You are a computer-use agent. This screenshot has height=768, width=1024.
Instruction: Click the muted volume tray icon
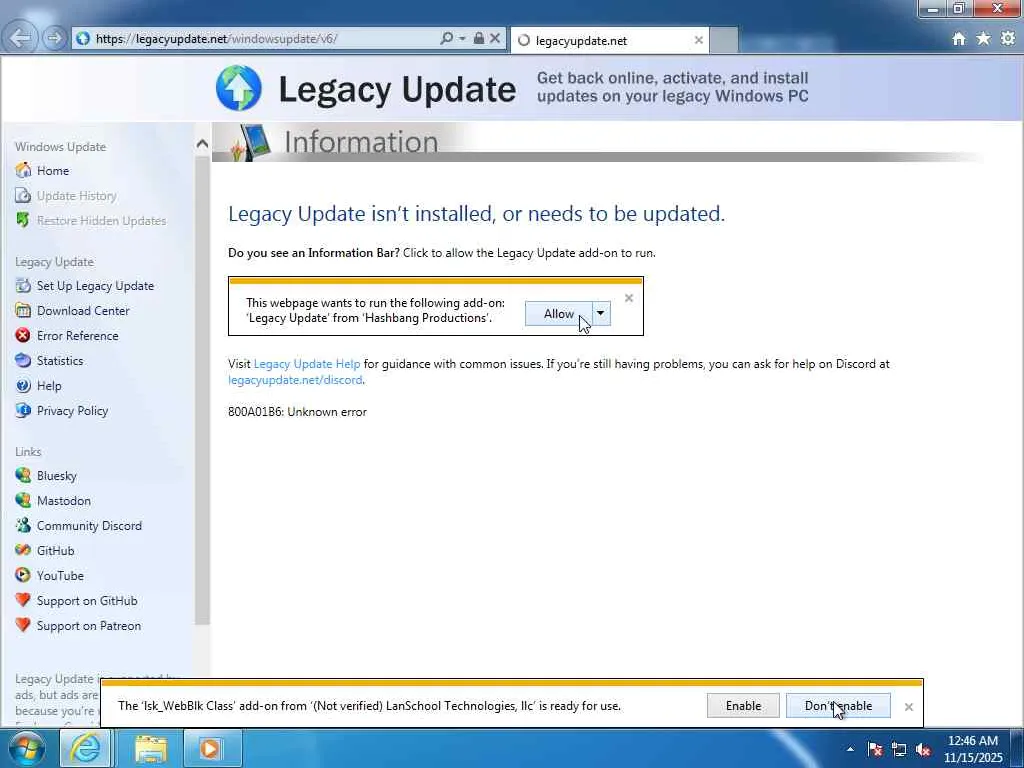[x=923, y=749]
